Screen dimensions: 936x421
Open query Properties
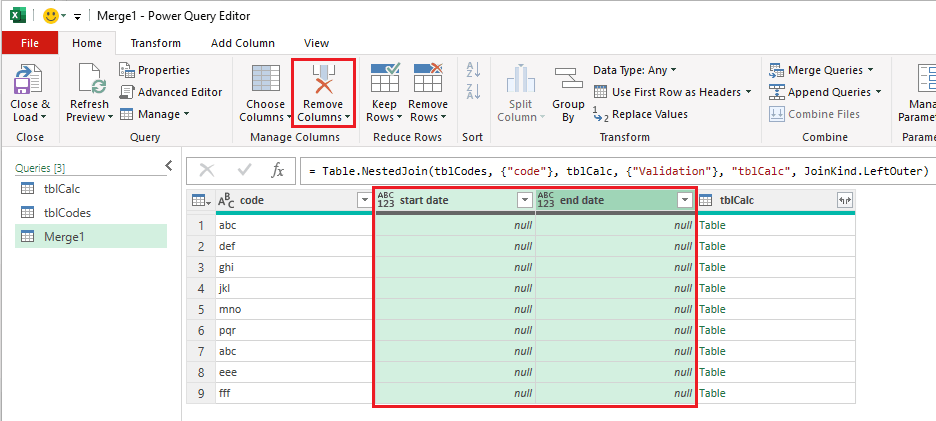[x=154, y=70]
